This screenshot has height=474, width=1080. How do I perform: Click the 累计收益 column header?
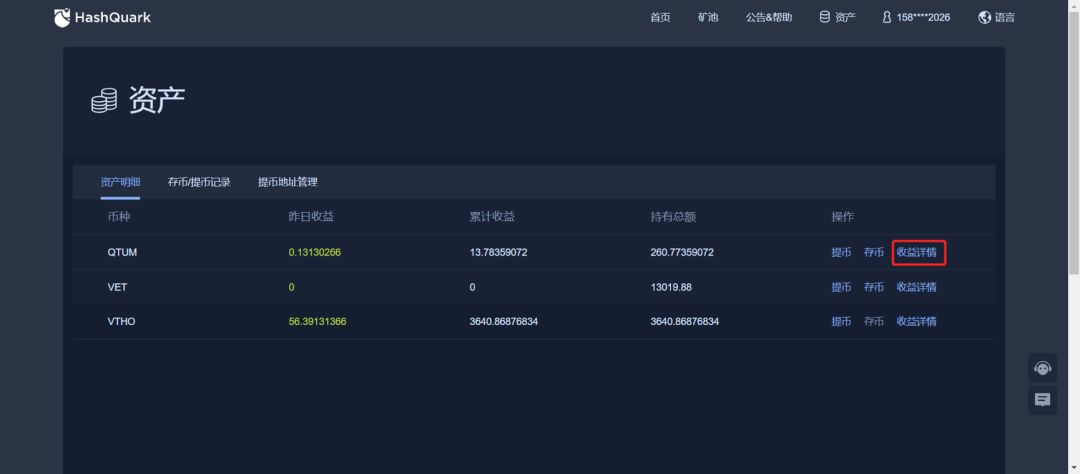(492, 217)
